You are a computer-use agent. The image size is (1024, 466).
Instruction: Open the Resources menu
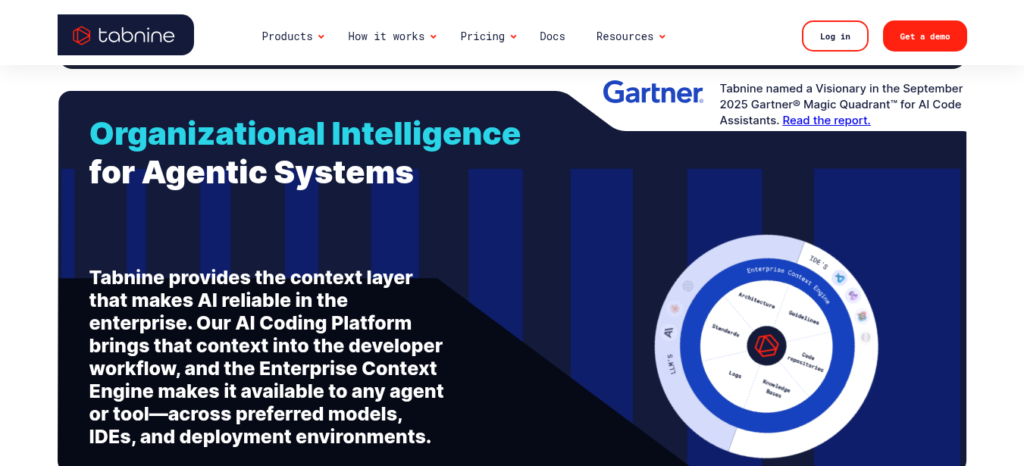pyautogui.click(x=625, y=37)
